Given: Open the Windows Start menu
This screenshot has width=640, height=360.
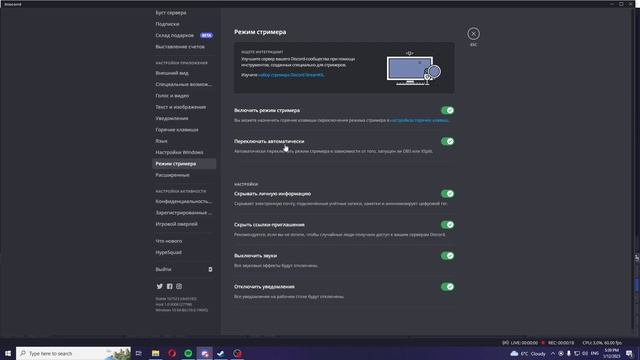Looking at the screenshot, I should [x=8, y=353].
